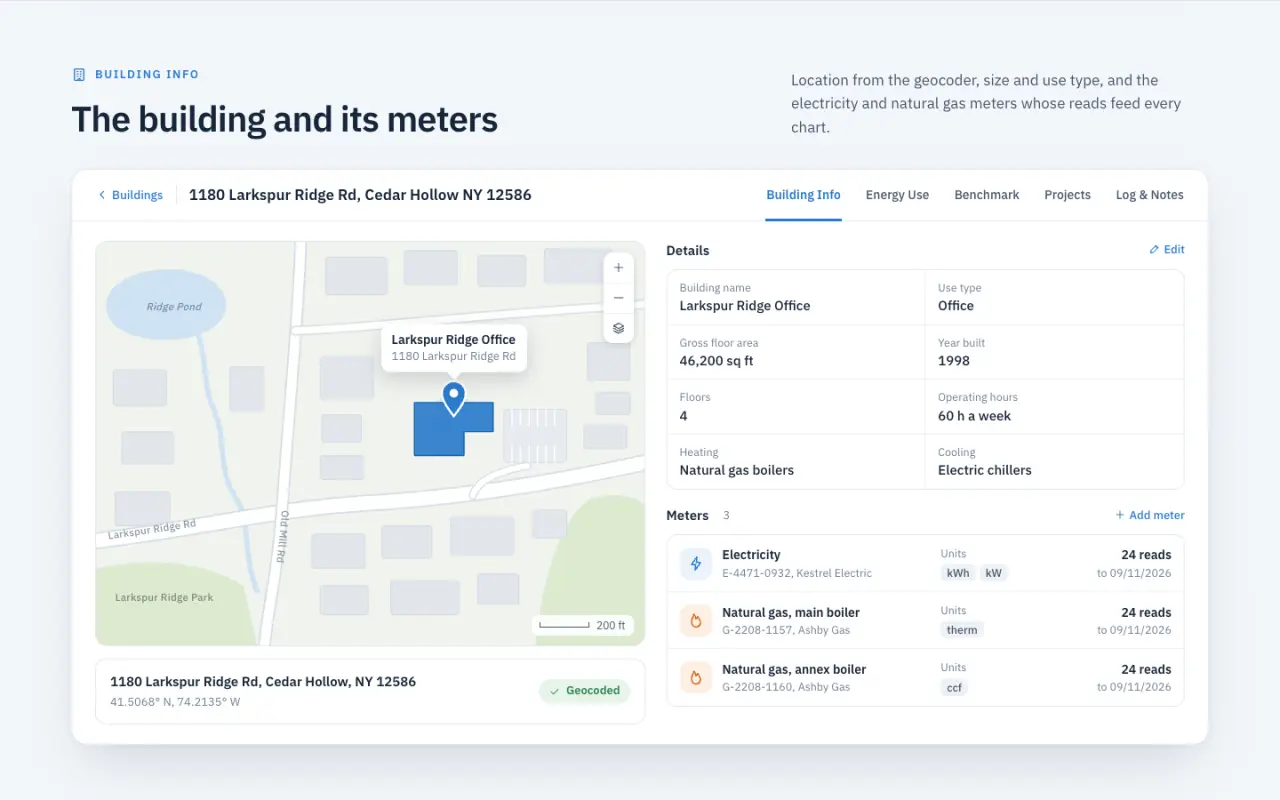
Task: Click the Building name value Larkspur Ridge Office
Action: [x=745, y=306]
